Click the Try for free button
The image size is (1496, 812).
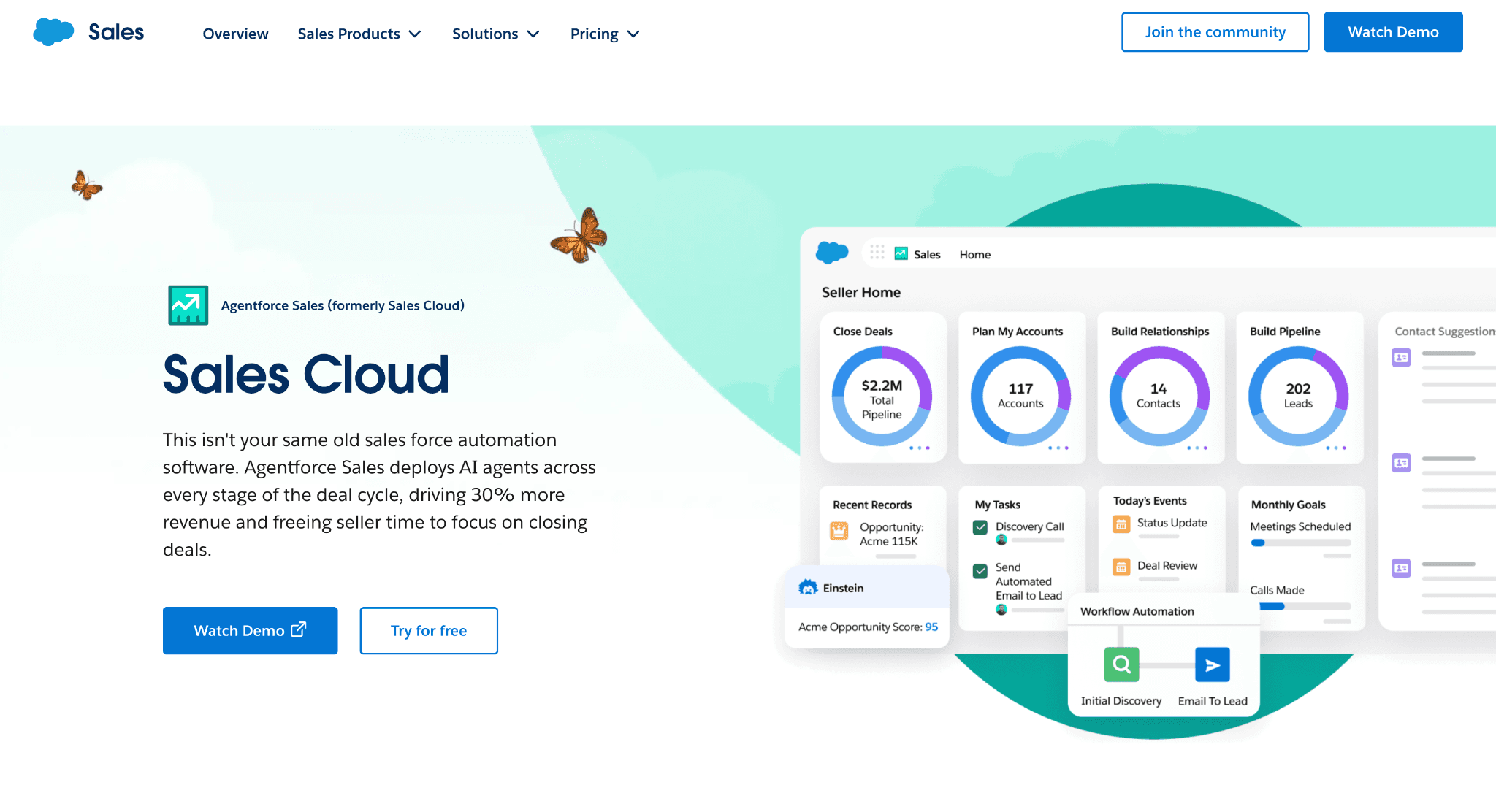[428, 630]
